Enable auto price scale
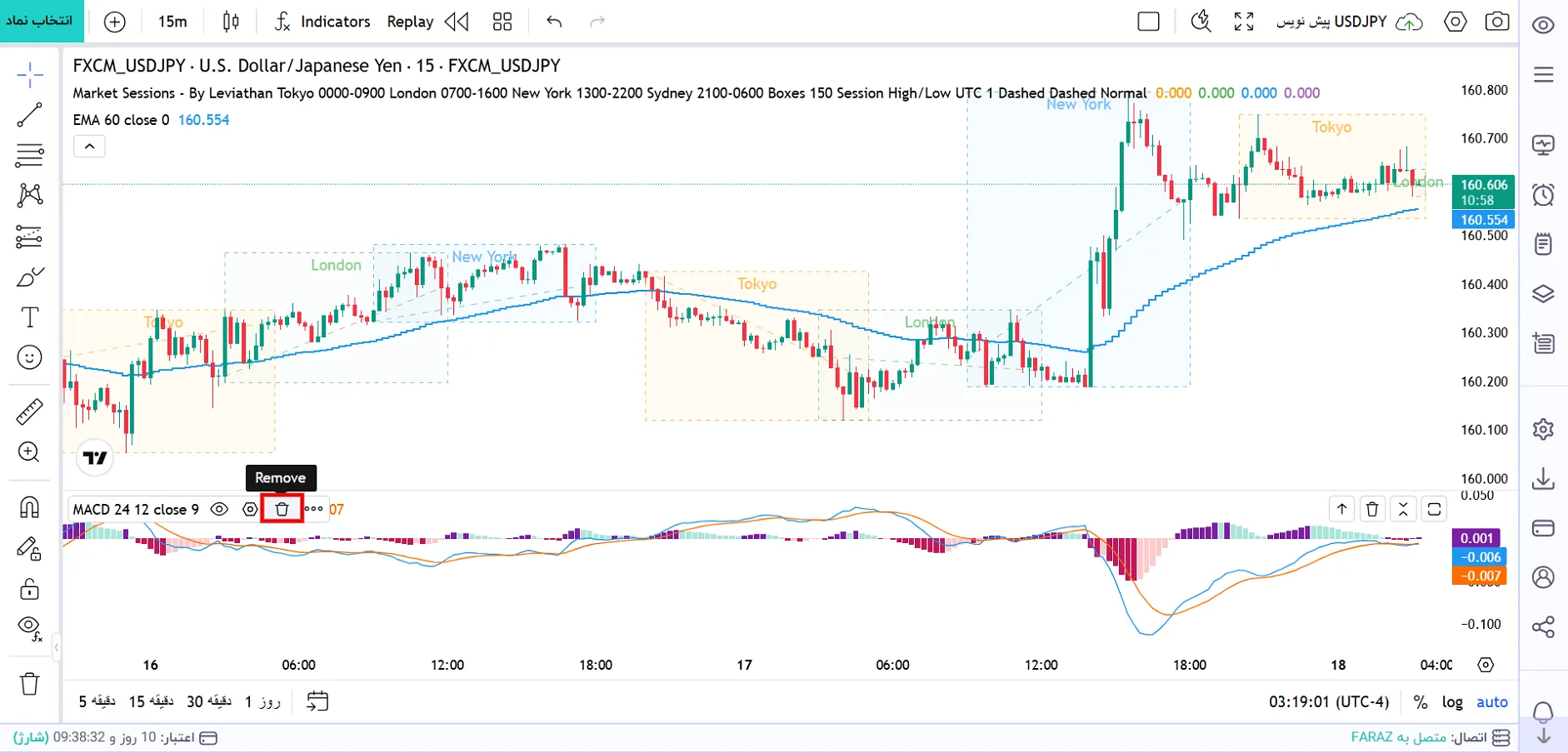 tap(1492, 702)
